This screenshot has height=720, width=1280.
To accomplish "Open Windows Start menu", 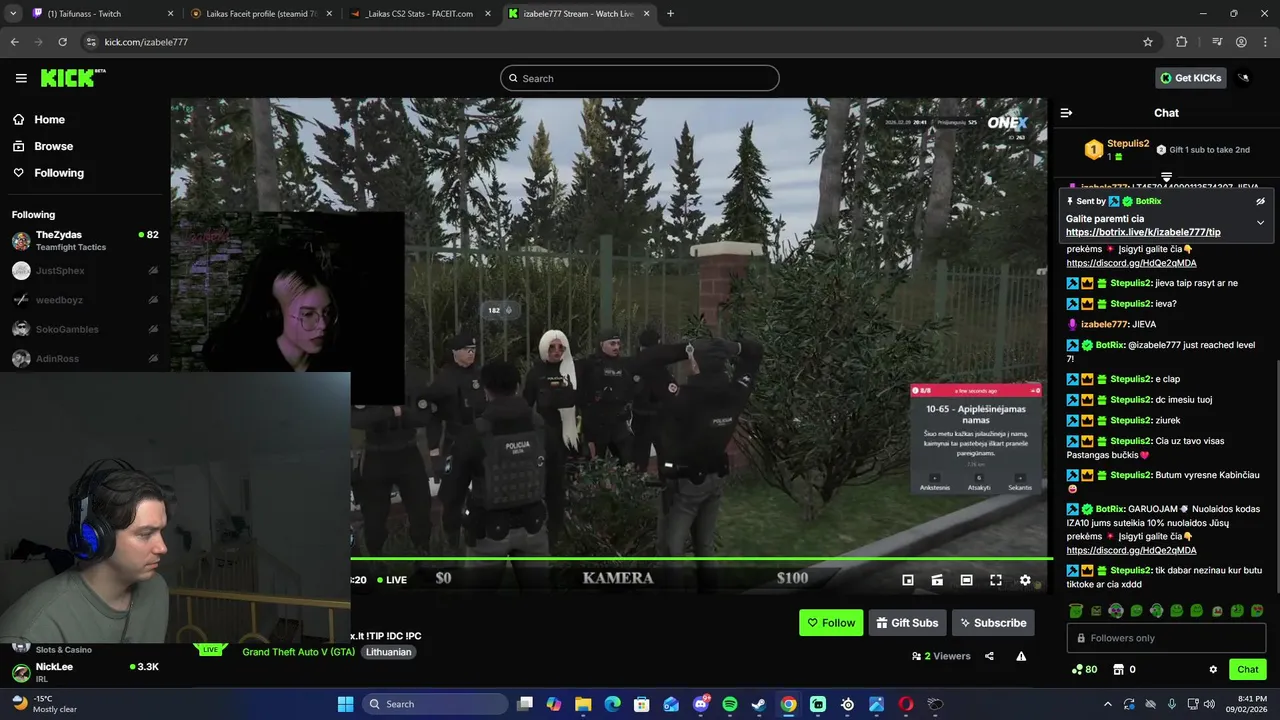I will pyautogui.click(x=346, y=704).
